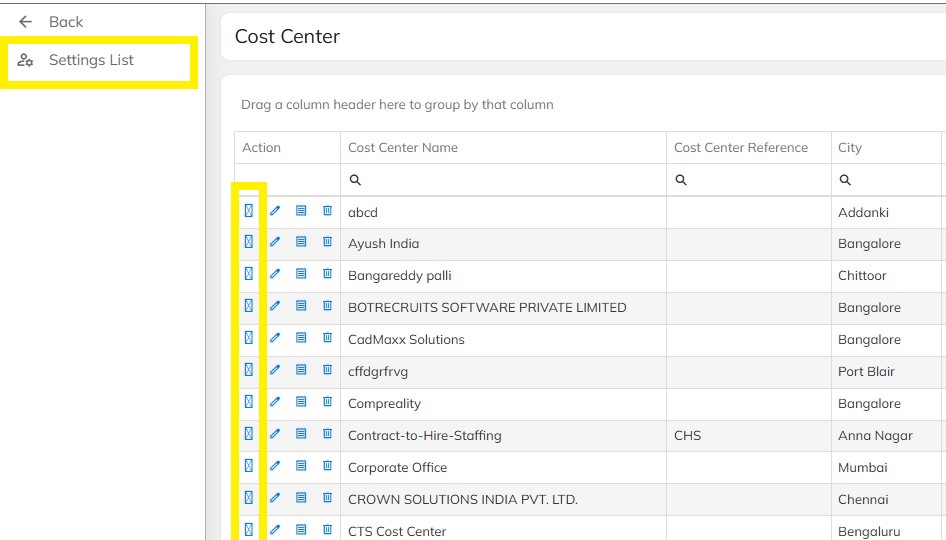Sort by Cost Center Reference column header

pos(741,147)
